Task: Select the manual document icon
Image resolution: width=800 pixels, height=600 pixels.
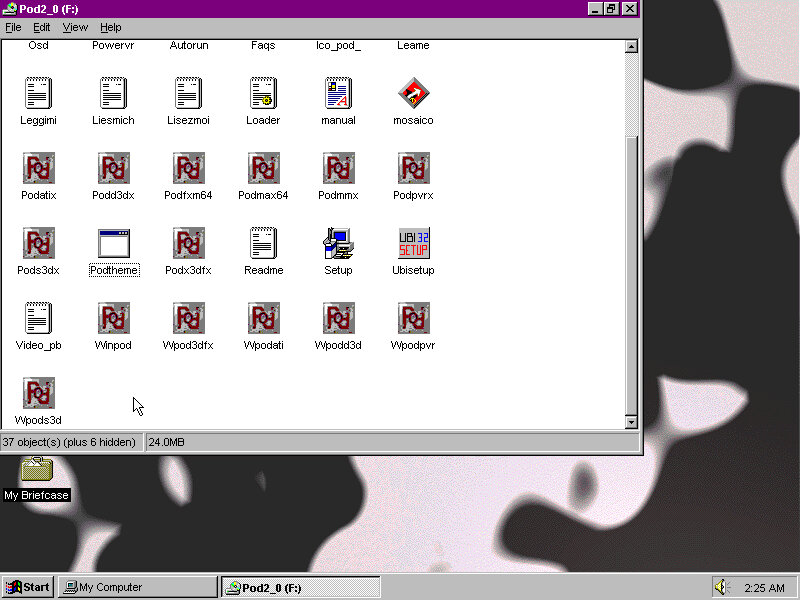Action: pyautogui.click(x=338, y=94)
